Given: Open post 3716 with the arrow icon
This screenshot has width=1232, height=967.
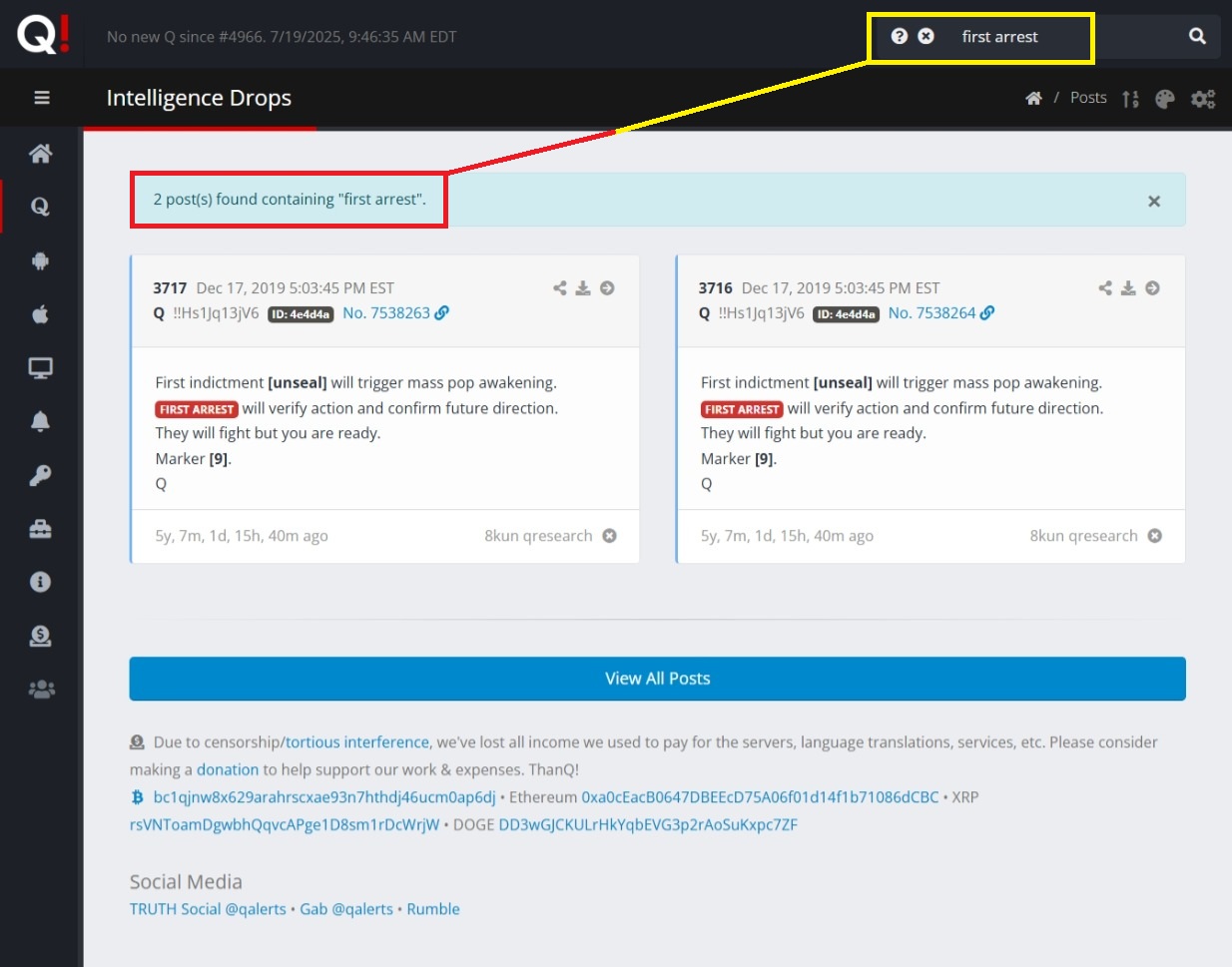Looking at the screenshot, I should (1152, 288).
